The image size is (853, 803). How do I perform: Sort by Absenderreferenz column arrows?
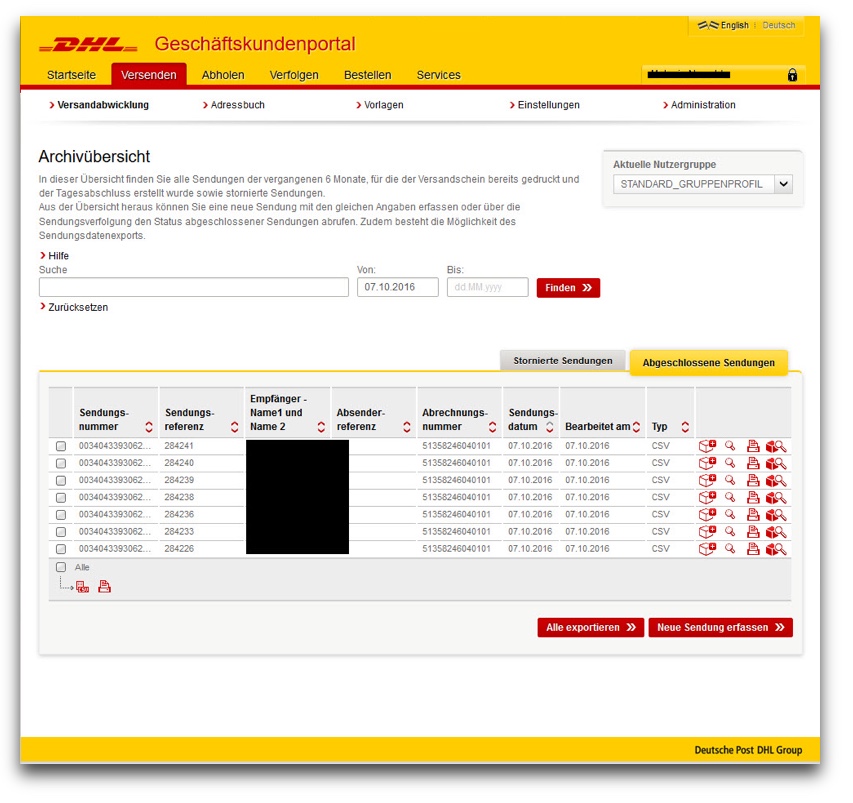(406, 427)
